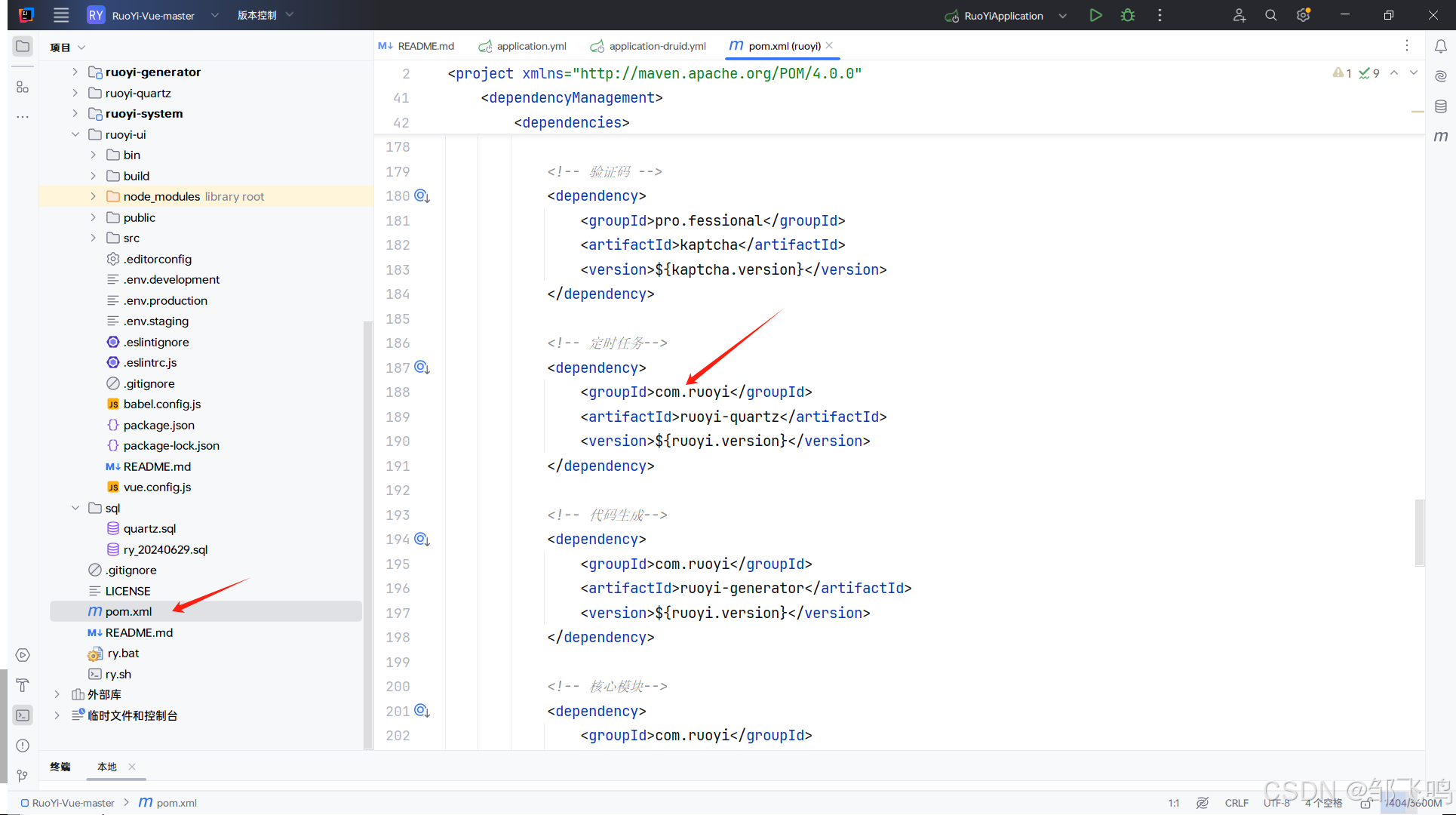Open the Services tool window icon
The image size is (1456, 815).
pos(23,655)
